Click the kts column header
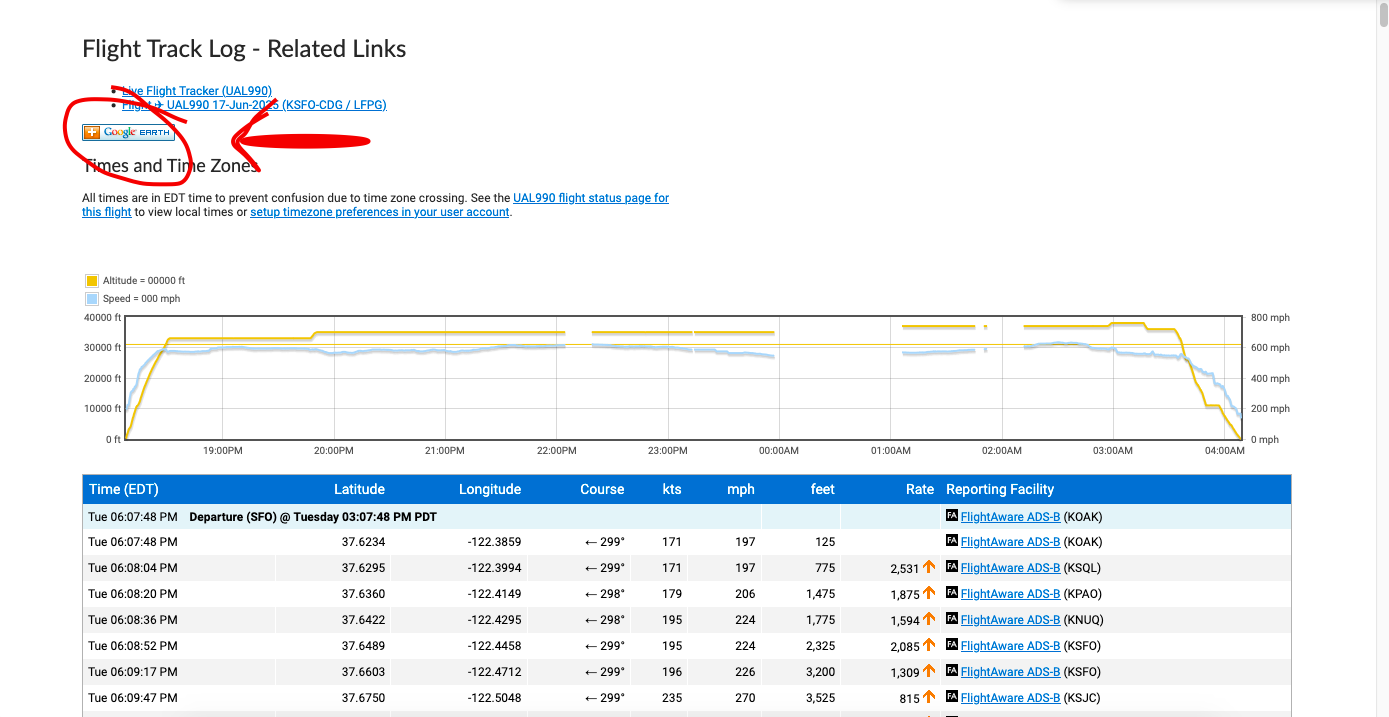Viewport: 1389px width, 717px height. [672, 489]
